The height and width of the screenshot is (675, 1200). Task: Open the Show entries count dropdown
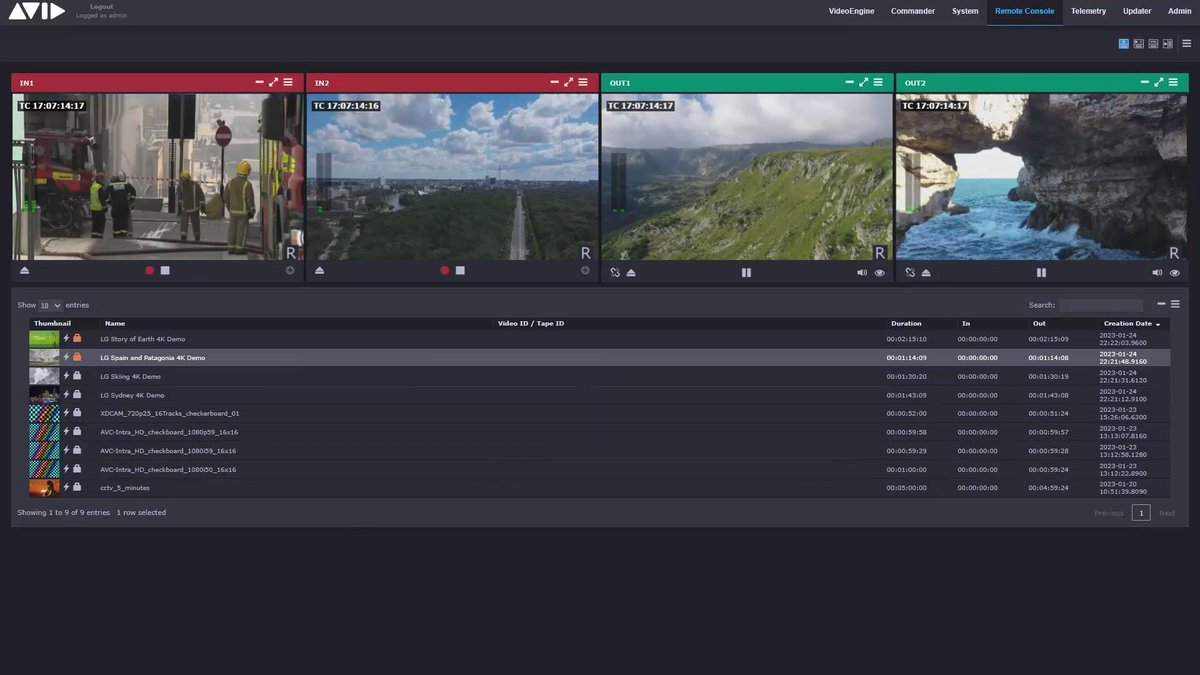tap(50, 305)
